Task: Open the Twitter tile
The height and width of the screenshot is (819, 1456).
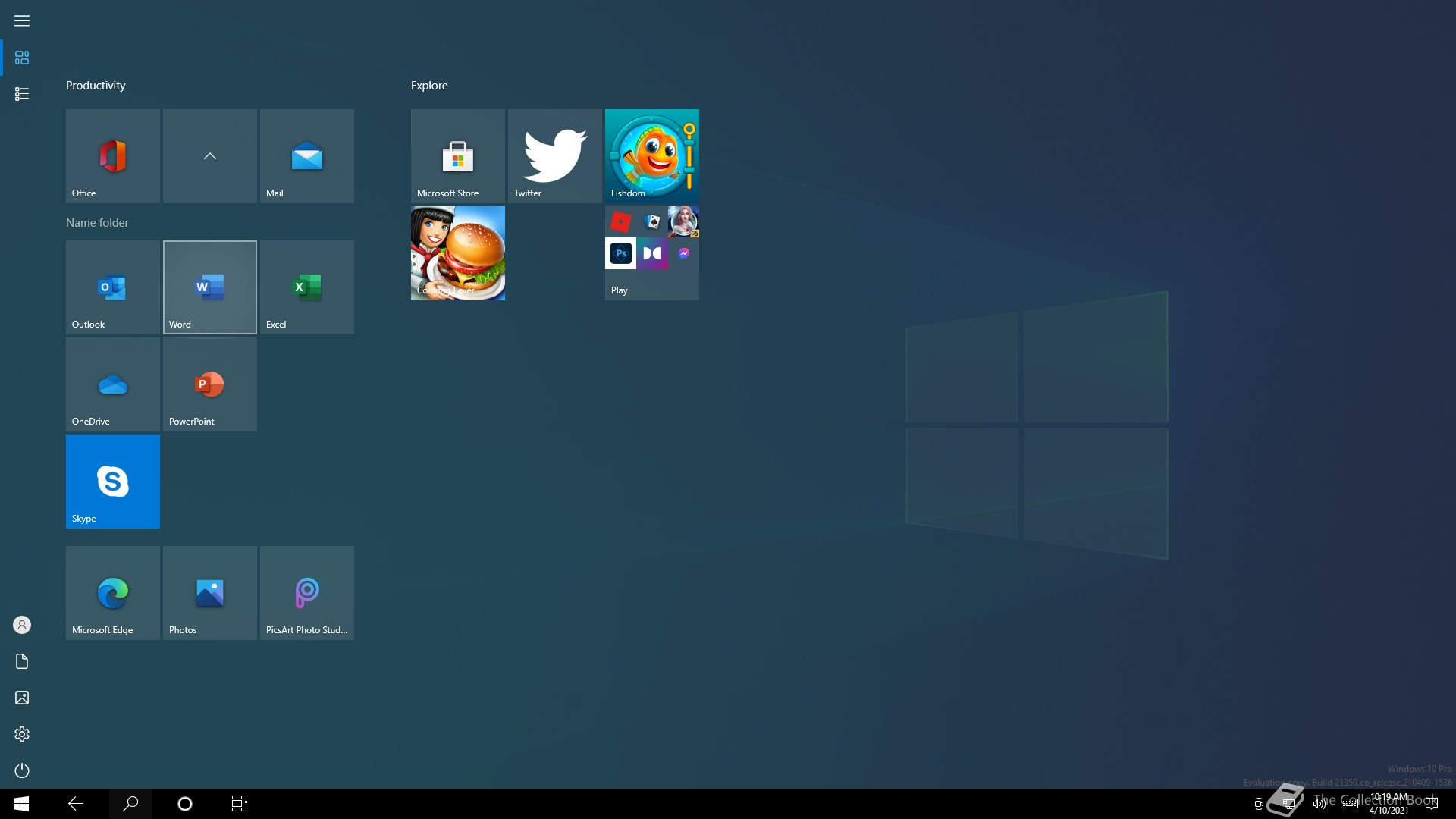Action: [554, 155]
